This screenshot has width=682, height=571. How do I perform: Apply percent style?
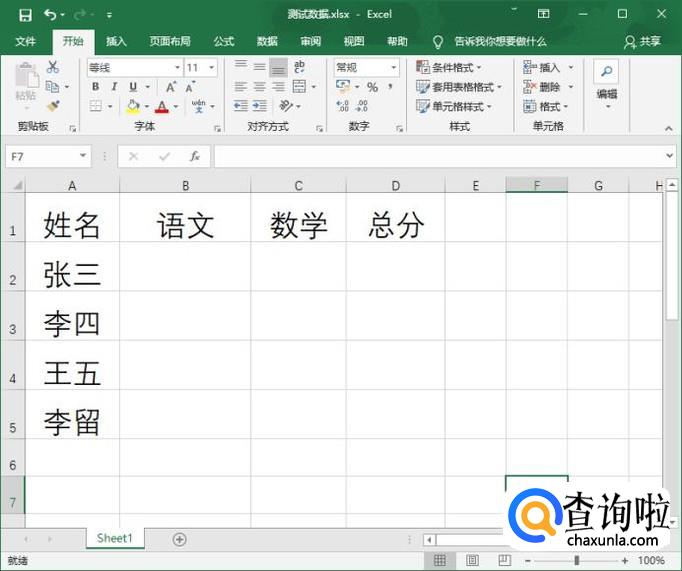point(372,87)
